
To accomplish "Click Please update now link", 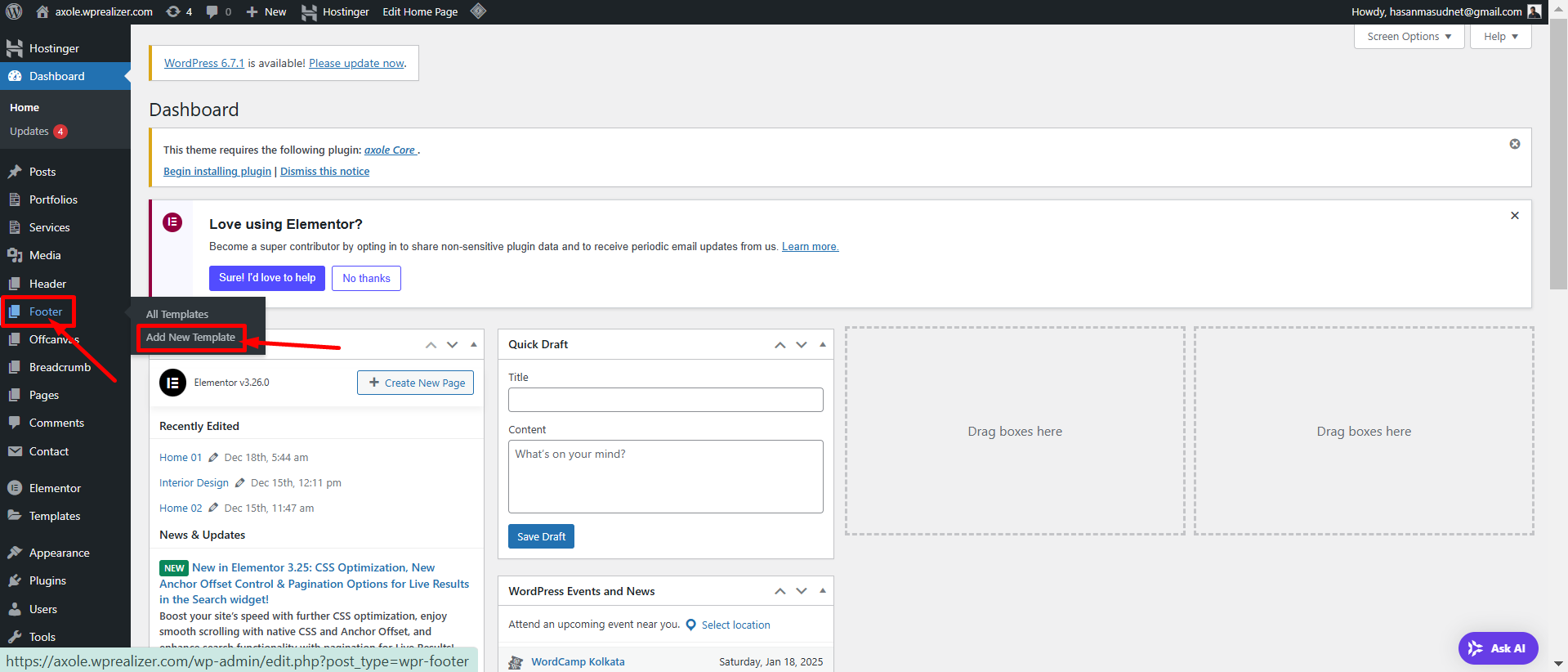I will (x=356, y=63).
